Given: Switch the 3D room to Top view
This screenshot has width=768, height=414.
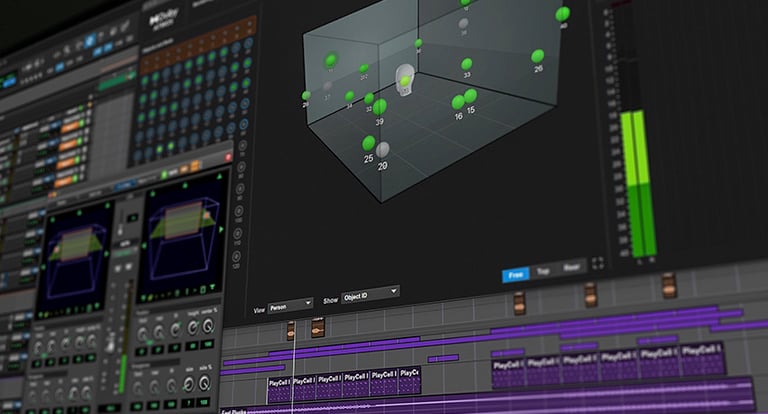Looking at the screenshot, I should click(543, 271).
